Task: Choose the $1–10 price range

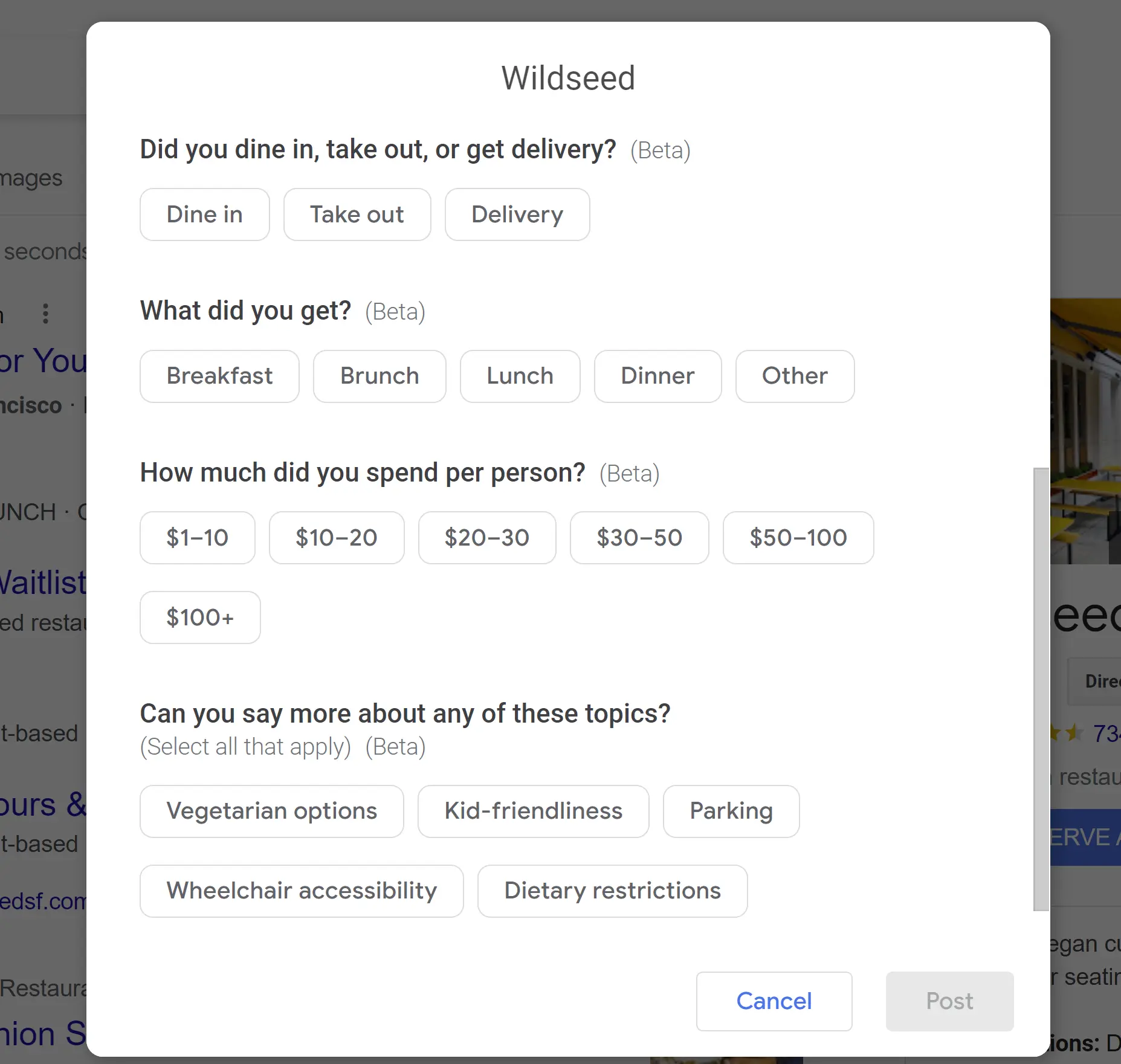Action: (x=197, y=538)
